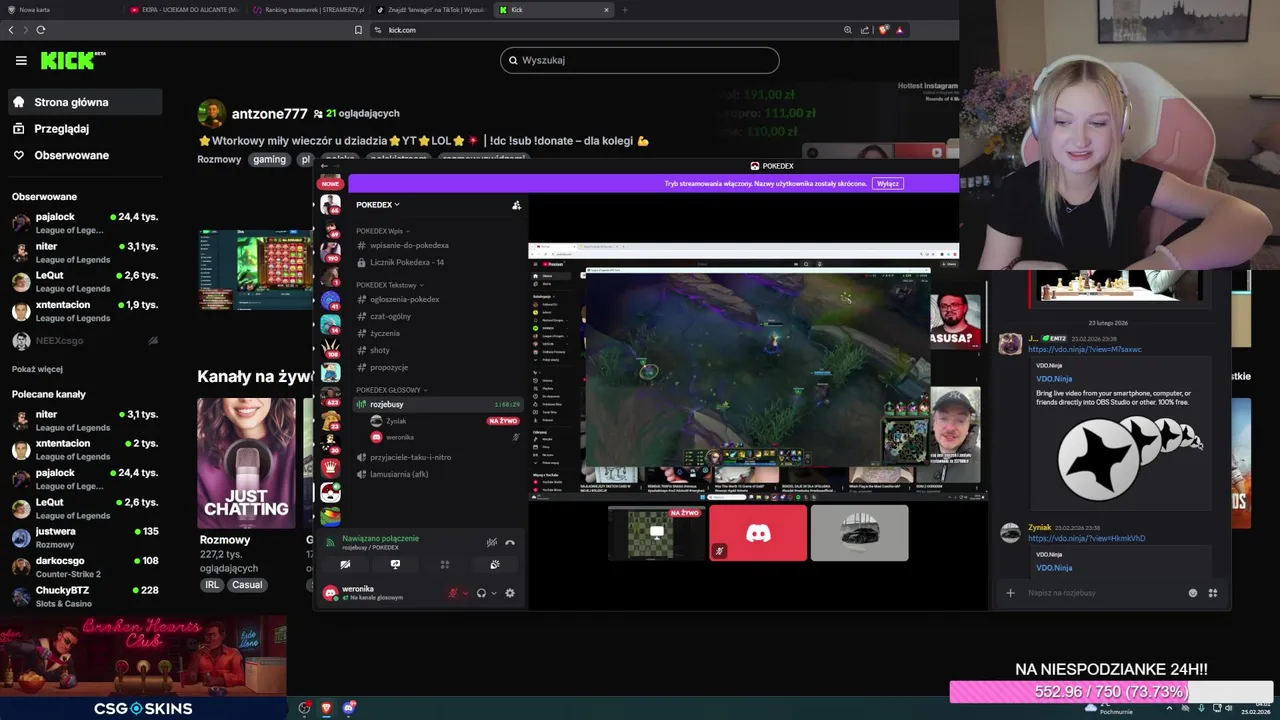This screenshot has height=720, width=1280.
Task: Open darkocsgo recommended channel
Action: pyautogui.click(x=85, y=567)
